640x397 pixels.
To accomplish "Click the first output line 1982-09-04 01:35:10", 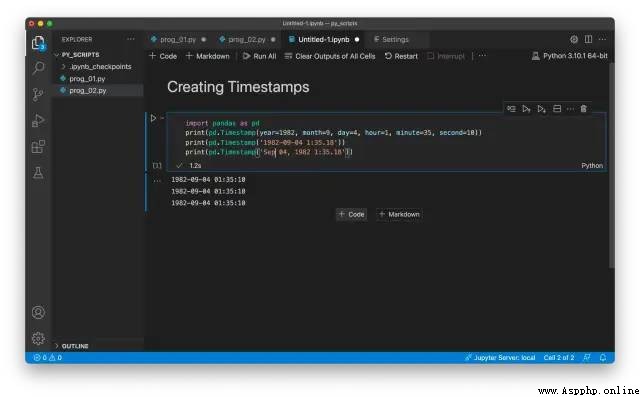I will pos(208,180).
